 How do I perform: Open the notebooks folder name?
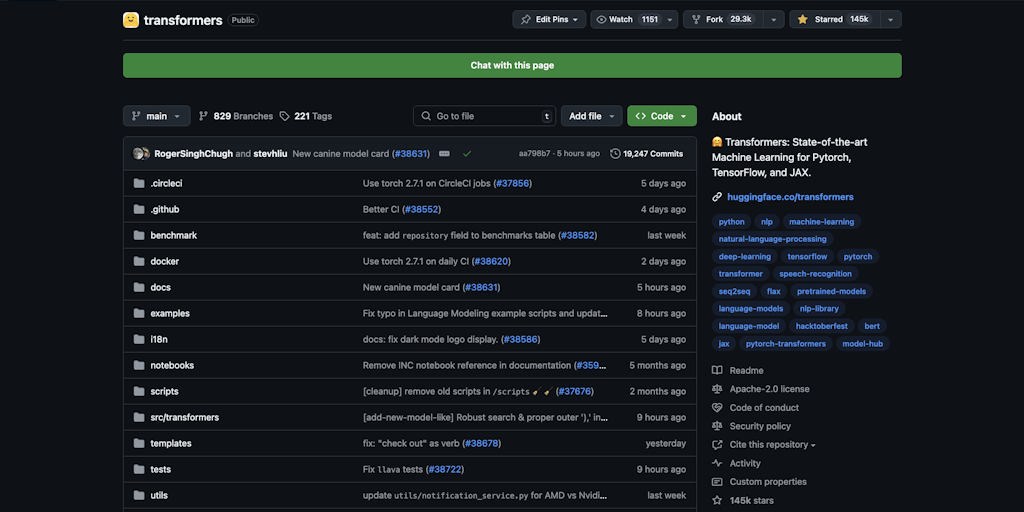[172, 366]
